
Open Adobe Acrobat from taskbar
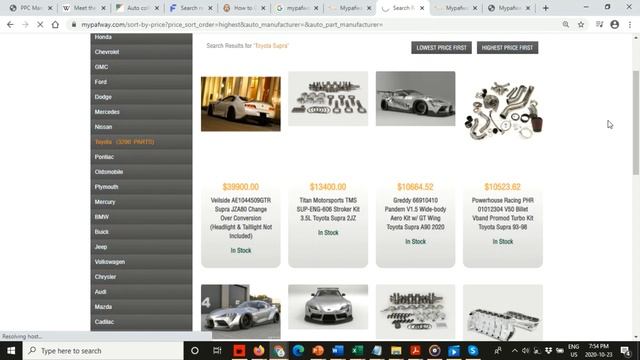point(415,351)
